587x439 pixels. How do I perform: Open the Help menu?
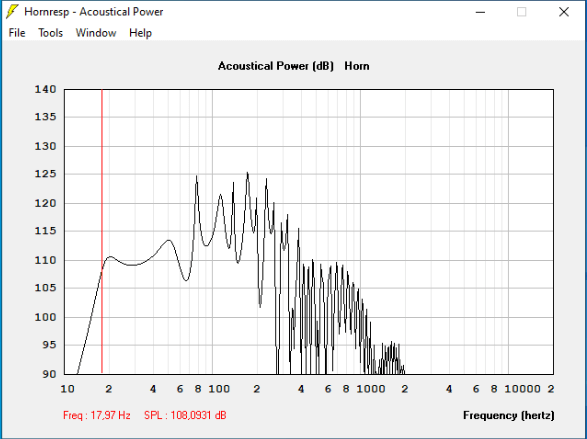coord(140,33)
